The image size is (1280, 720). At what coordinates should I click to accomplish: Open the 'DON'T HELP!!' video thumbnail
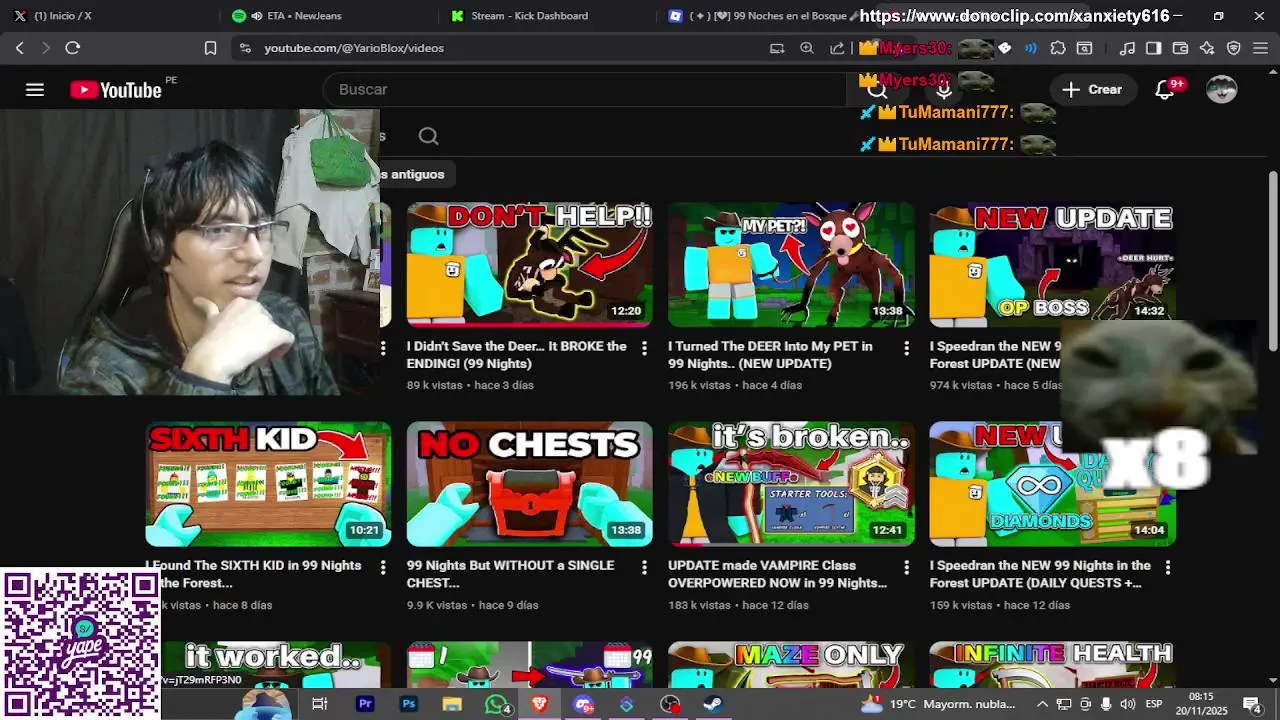[529, 264]
